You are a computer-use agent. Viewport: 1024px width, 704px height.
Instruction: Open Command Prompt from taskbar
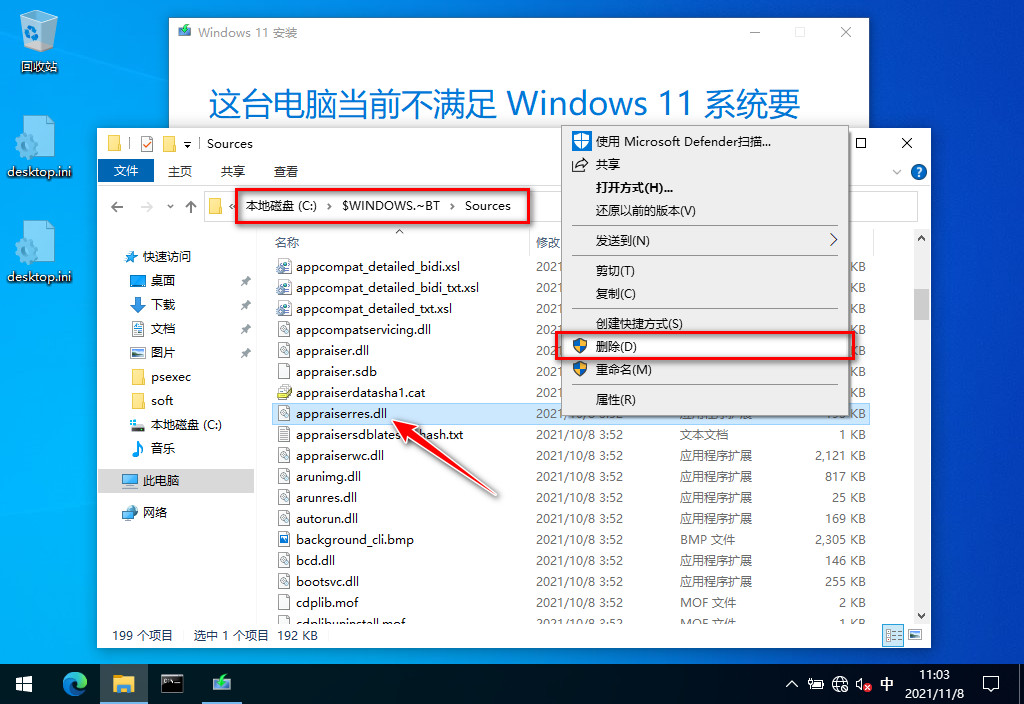pyautogui.click(x=172, y=684)
